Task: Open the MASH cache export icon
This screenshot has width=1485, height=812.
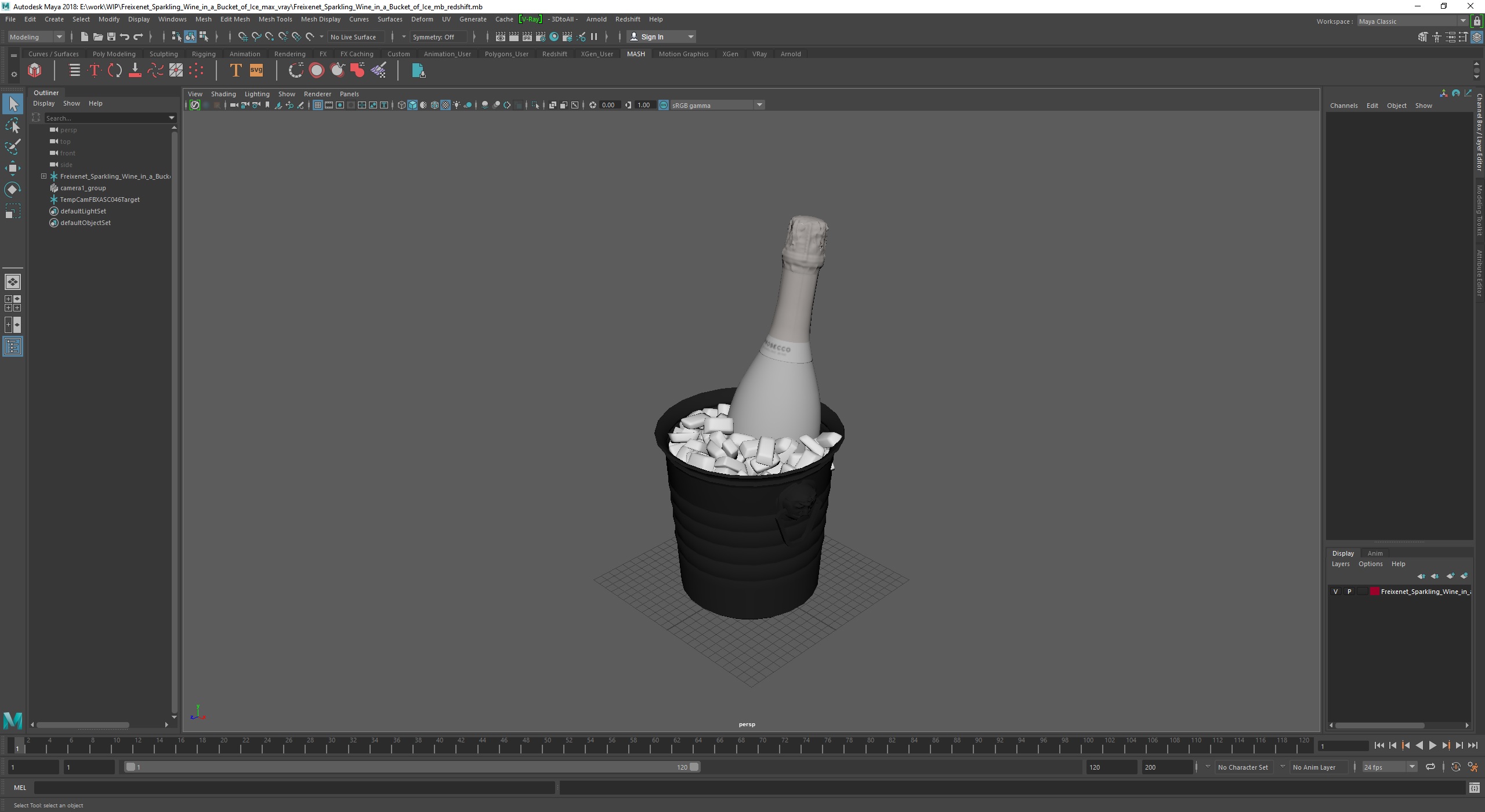Action: click(418, 71)
